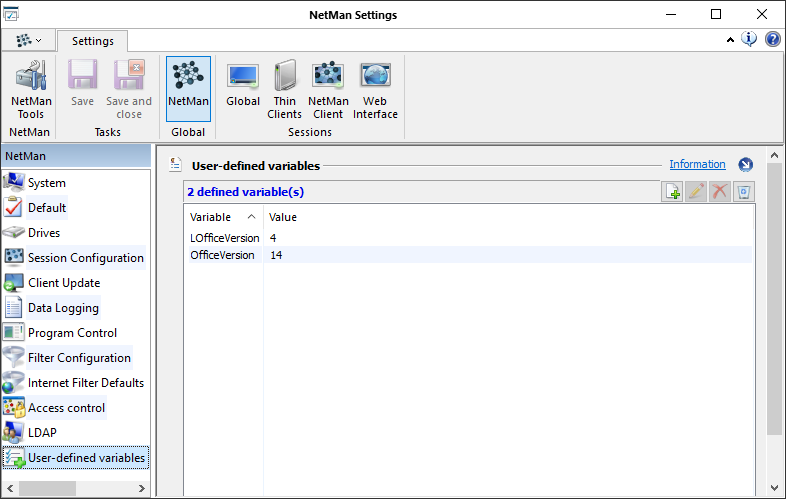Click the blue arrow button beside Information
Screen dimensions: 786x499
(x=745, y=165)
